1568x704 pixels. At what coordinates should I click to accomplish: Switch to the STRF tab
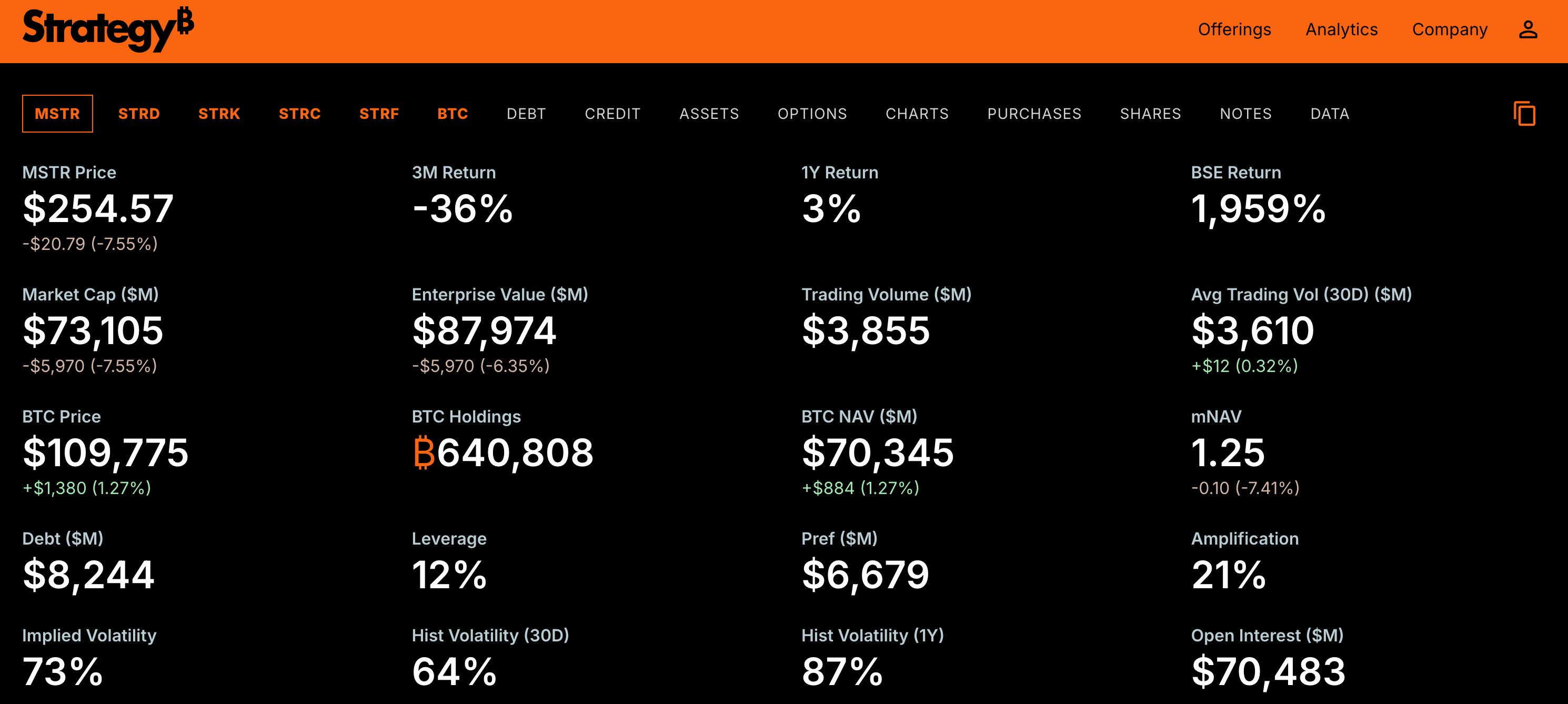[x=379, y=113]
